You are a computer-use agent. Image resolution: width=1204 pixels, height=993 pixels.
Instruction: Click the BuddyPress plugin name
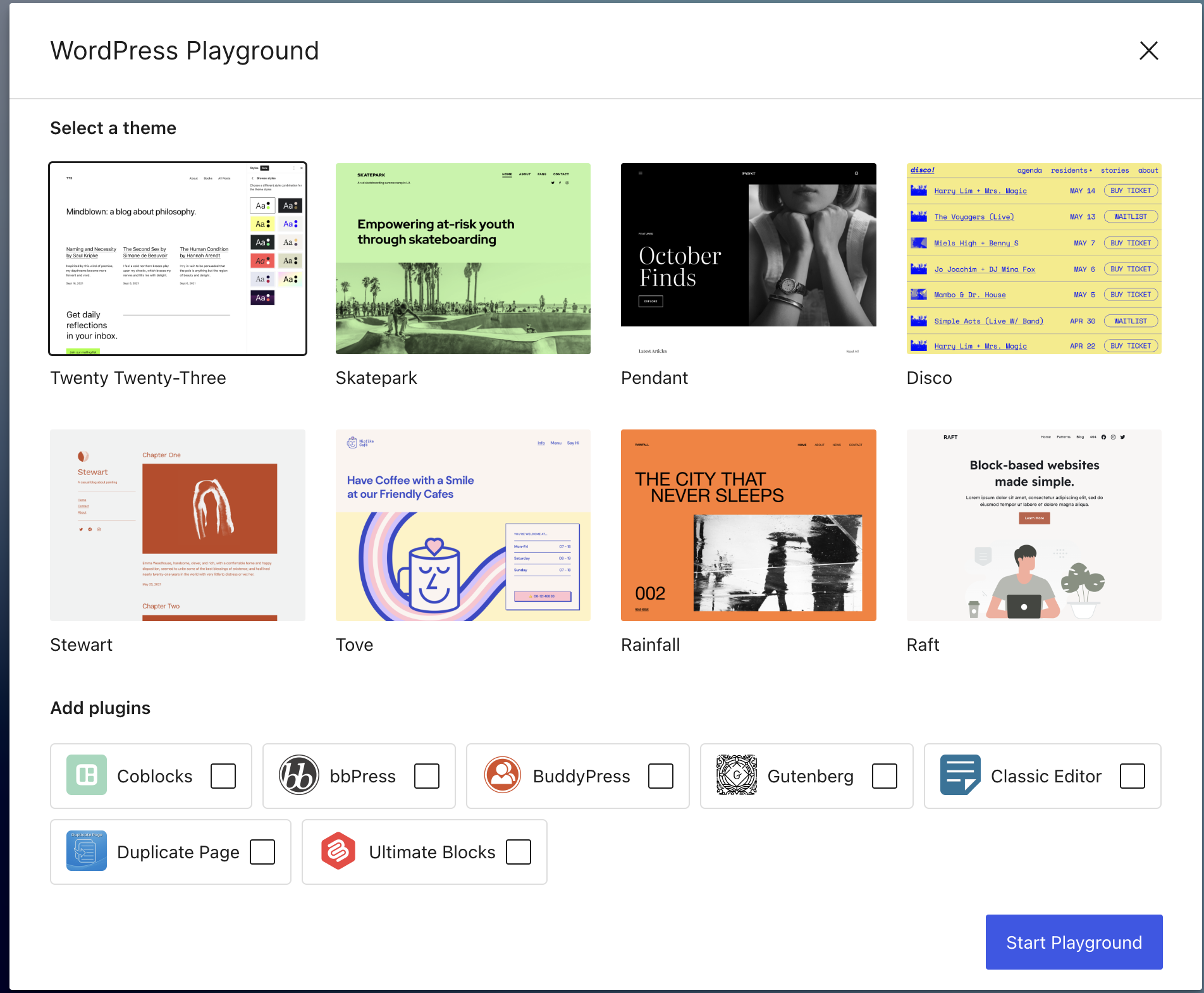582,776
